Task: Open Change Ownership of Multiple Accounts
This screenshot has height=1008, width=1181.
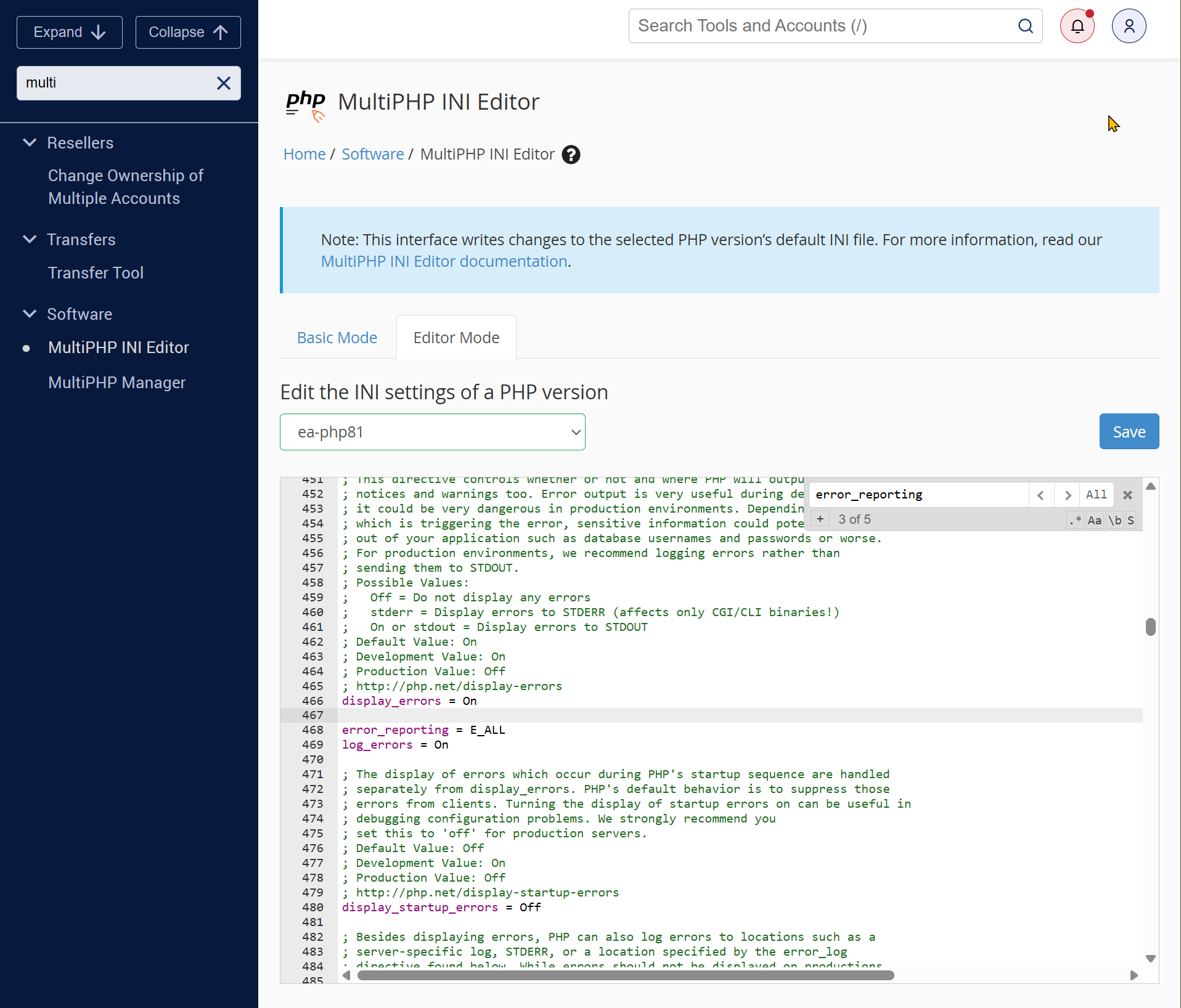Action: pyautogui.click(x=126, y=187)
